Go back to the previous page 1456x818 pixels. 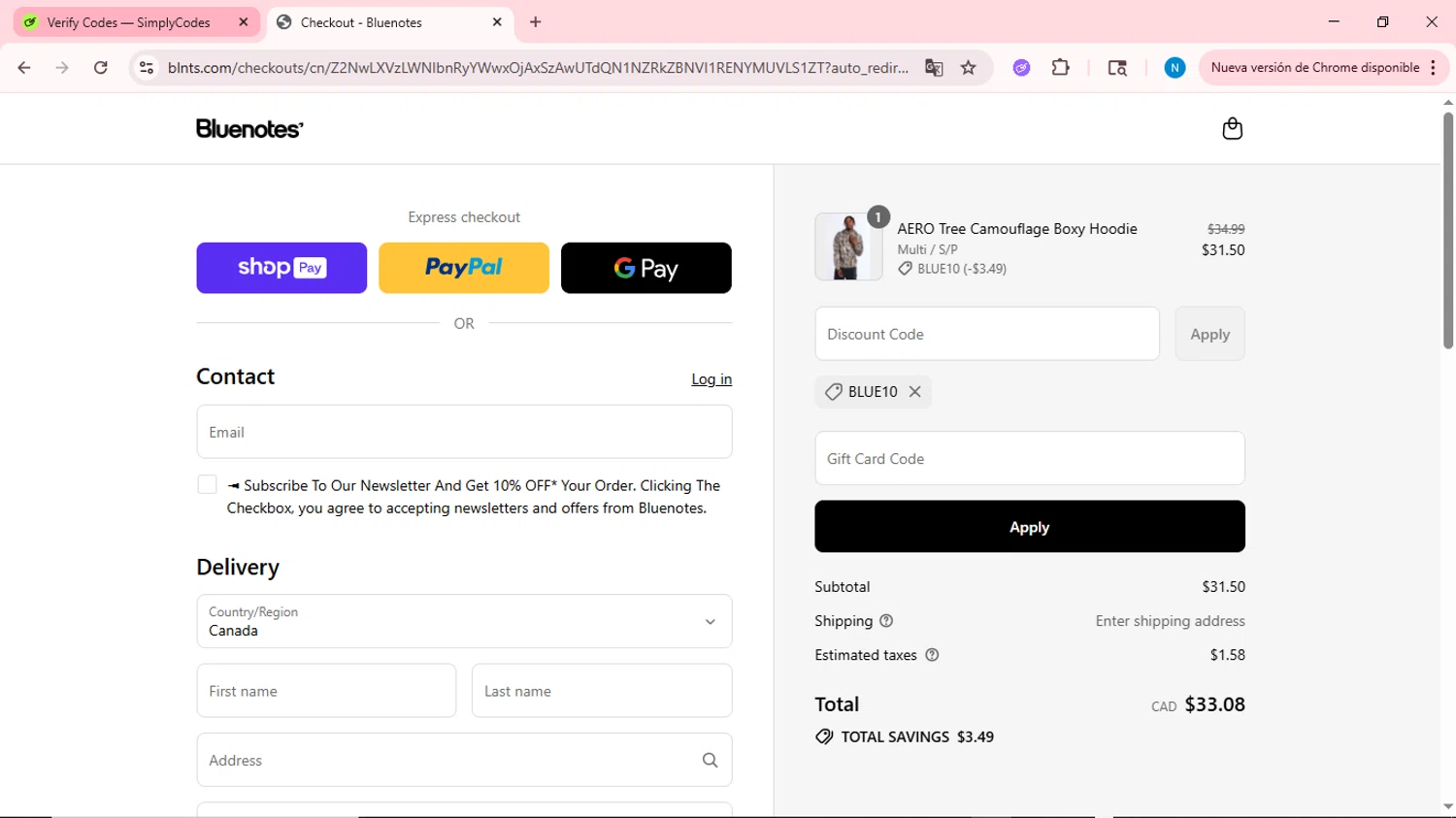(24, 68)
